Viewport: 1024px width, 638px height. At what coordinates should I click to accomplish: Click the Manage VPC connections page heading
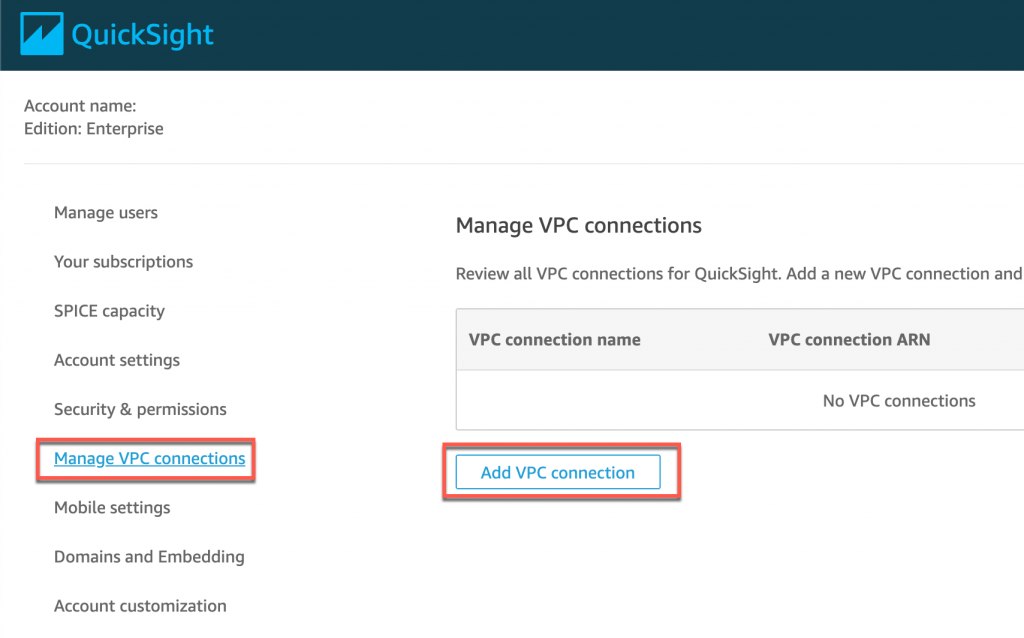coord(578,226)
